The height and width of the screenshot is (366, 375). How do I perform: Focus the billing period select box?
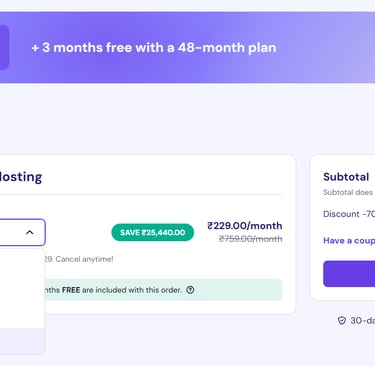click(22, 232)
